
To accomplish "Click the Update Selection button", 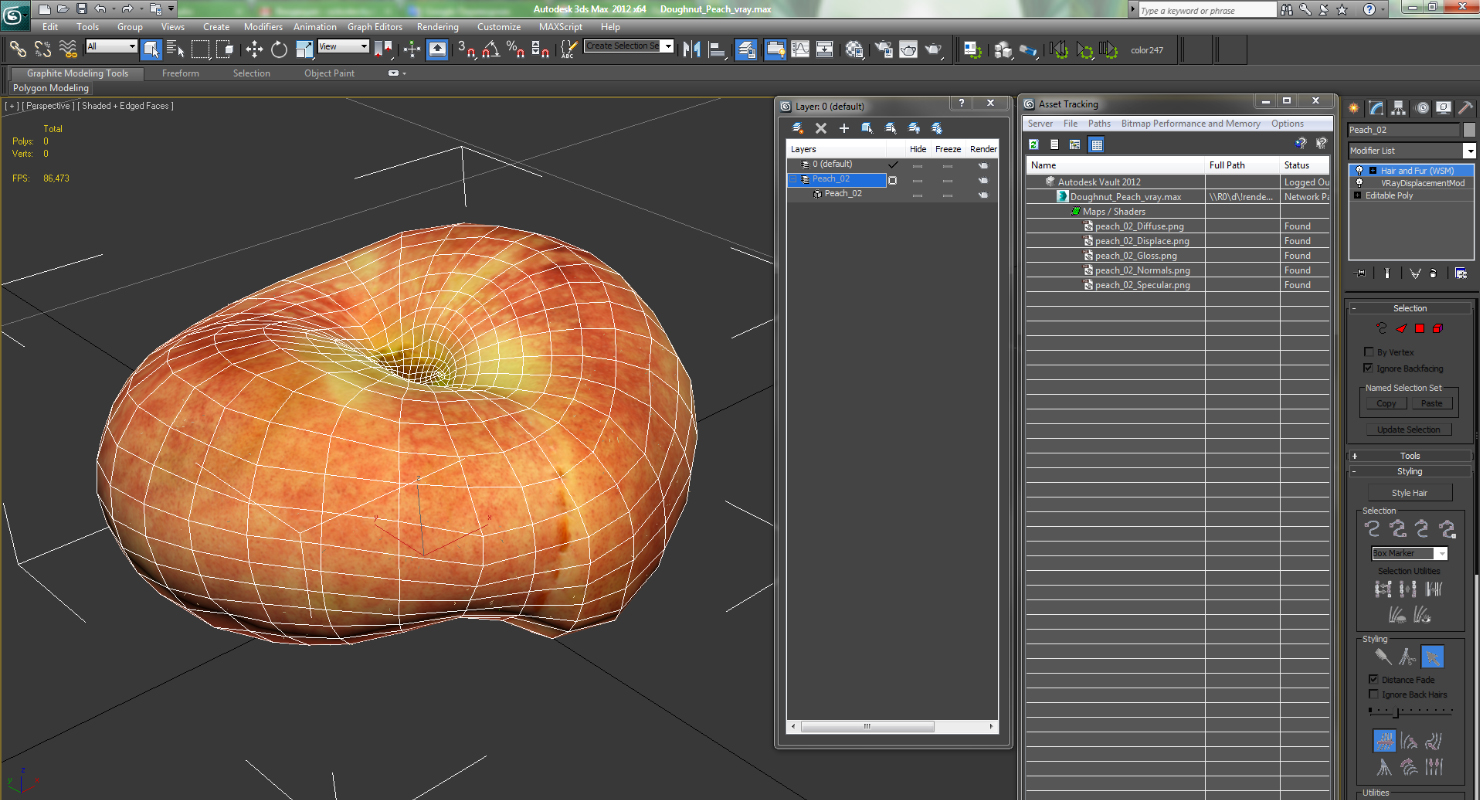I will pos(1409,429).
